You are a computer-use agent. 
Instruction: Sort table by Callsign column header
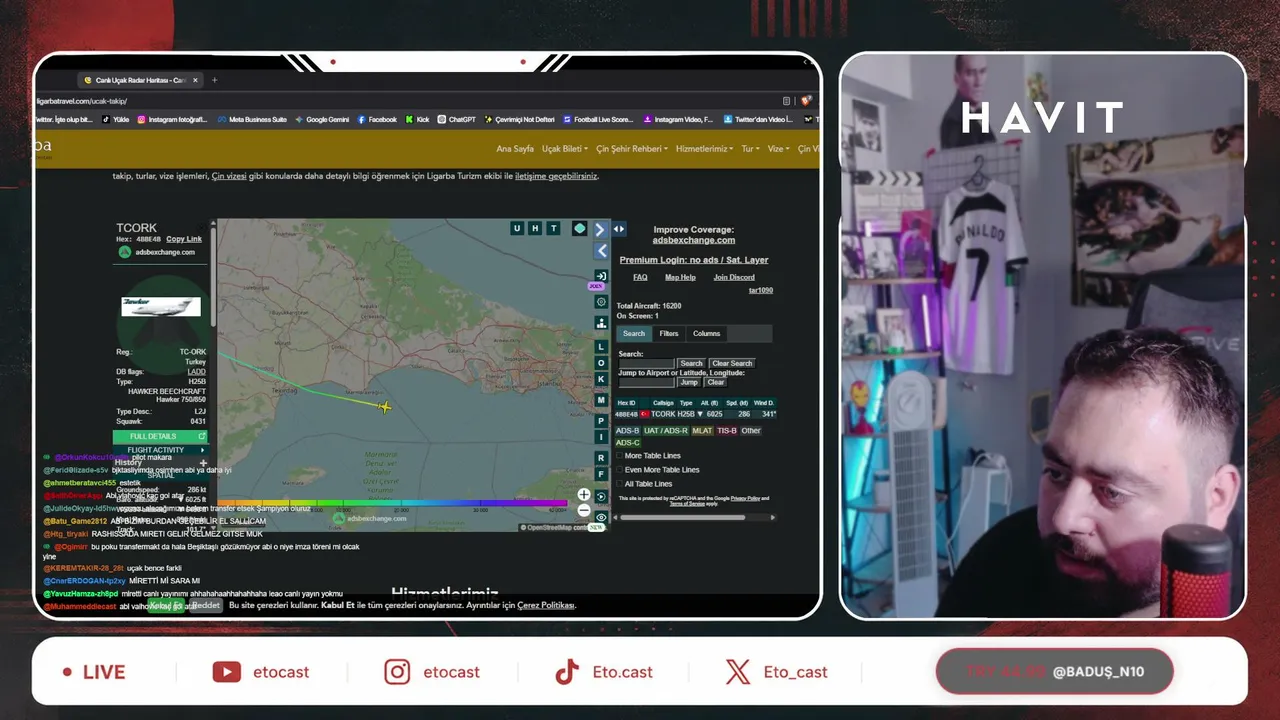(663, 403)
